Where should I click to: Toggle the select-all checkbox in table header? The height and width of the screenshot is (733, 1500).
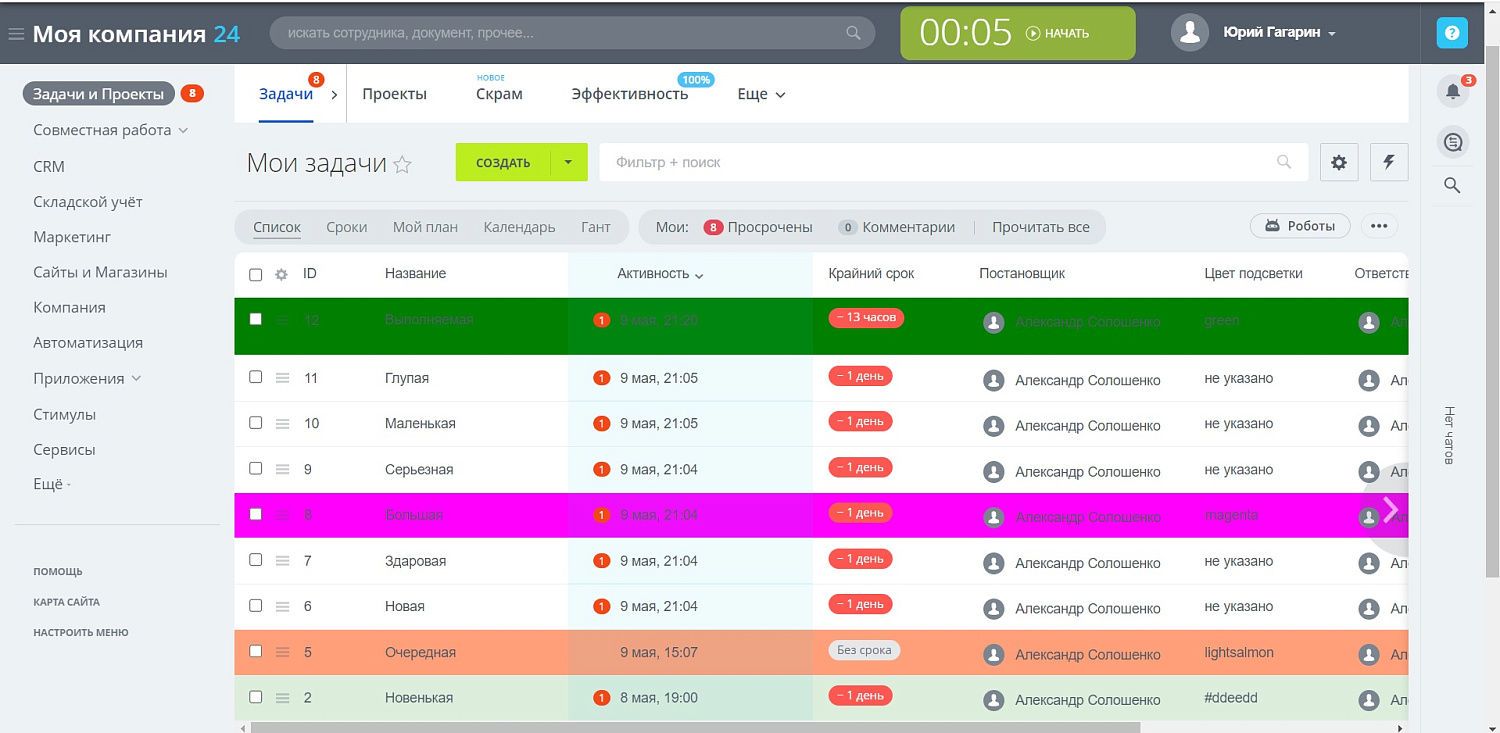tap(255, 274)
